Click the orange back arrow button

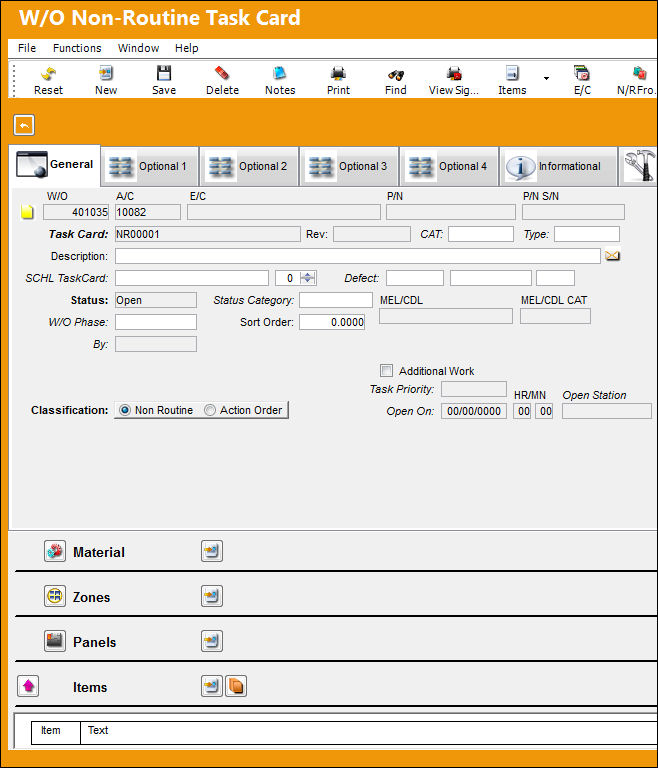(x=24, y=125)
